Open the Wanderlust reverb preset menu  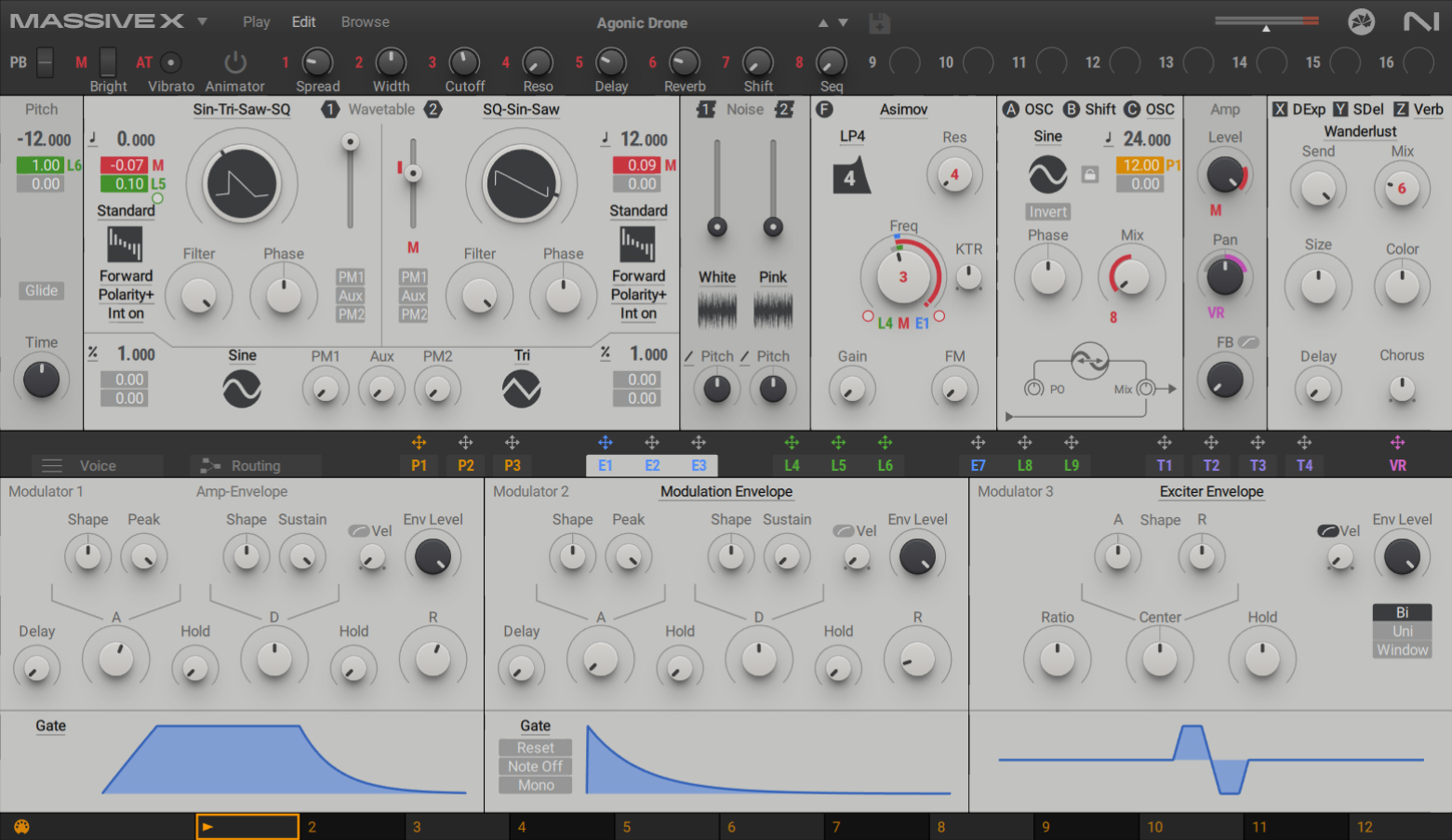1359,131
